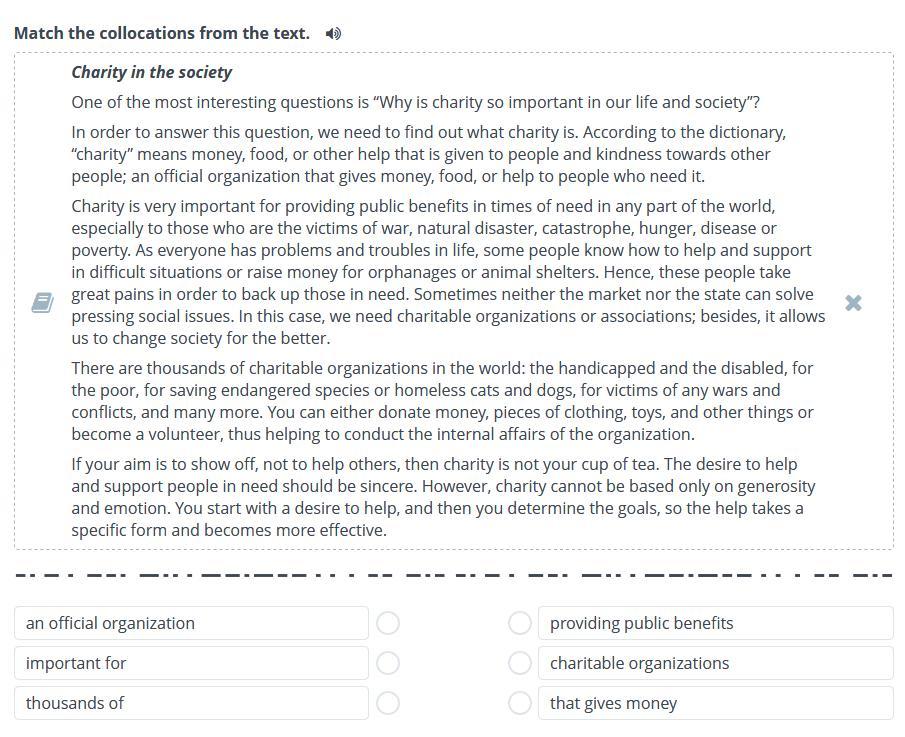Choose the radio button beside "charitable organizations"
The image size is (905, 737).
point(520,663)
